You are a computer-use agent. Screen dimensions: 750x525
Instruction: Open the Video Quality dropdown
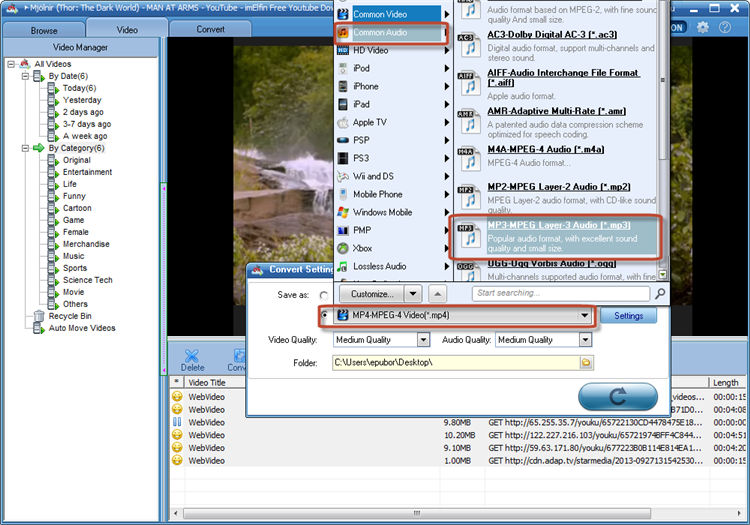tap(423, 340)
